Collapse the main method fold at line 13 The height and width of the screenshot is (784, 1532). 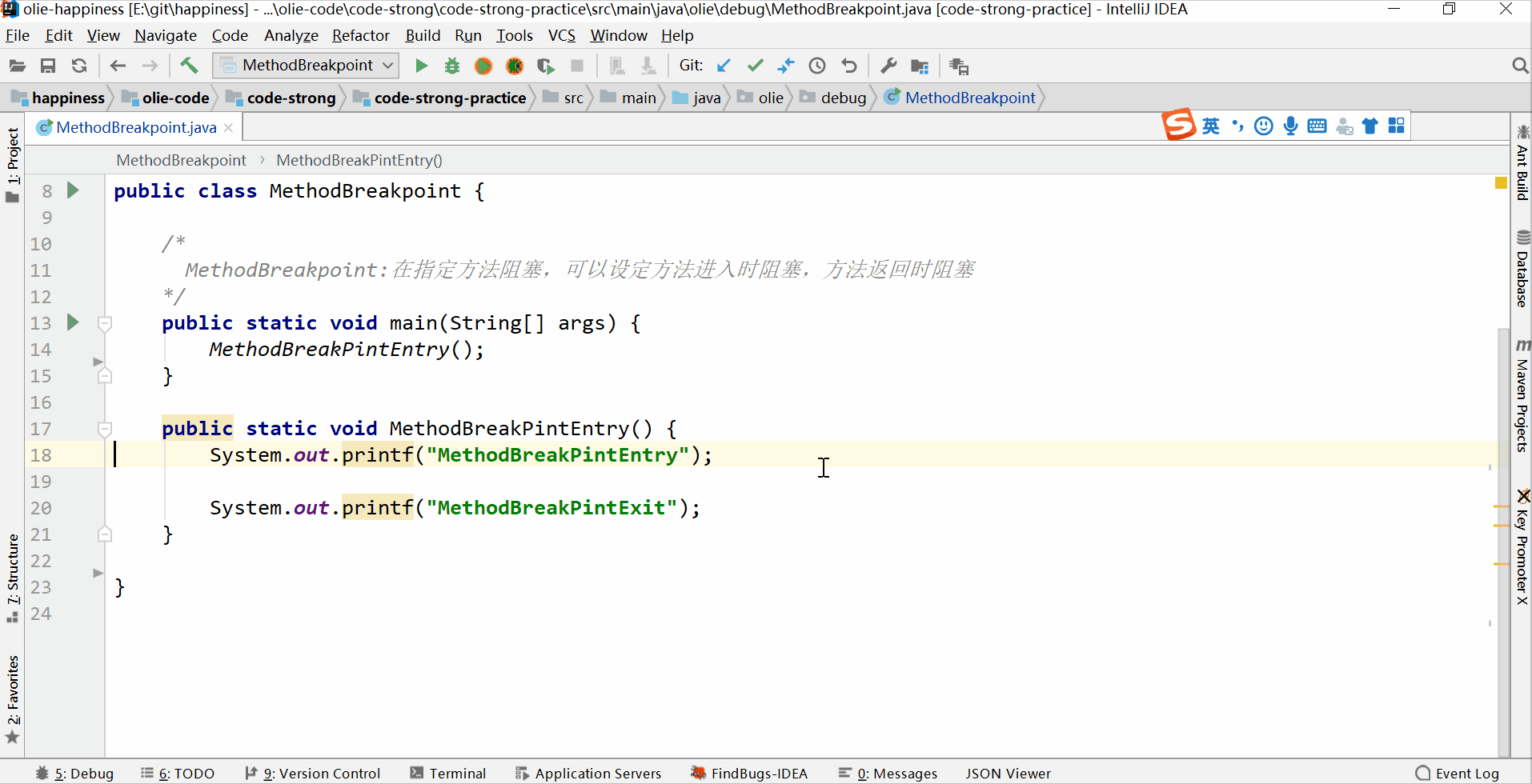[105, 323]
